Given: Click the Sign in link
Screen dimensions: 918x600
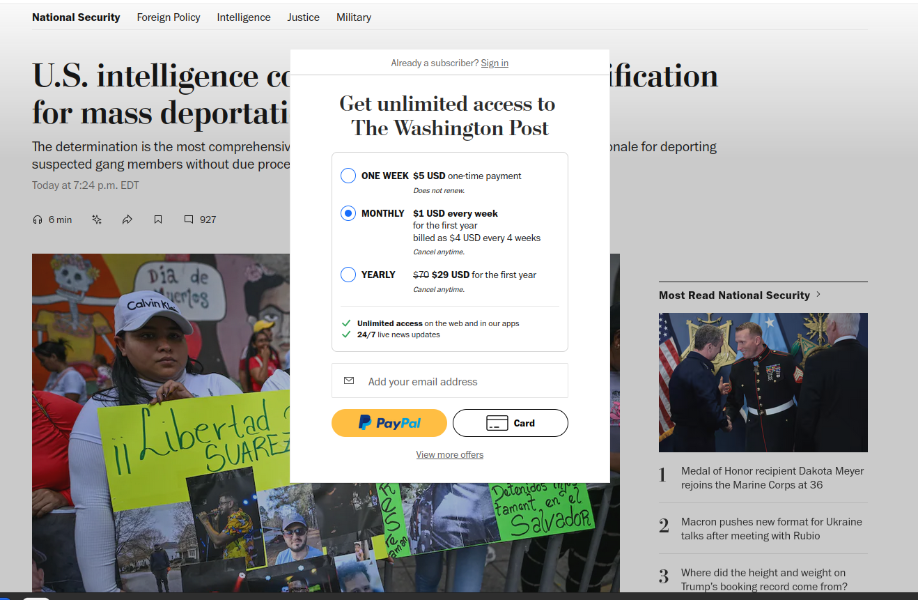Looking at the screenshot, I should pos(495,63).
